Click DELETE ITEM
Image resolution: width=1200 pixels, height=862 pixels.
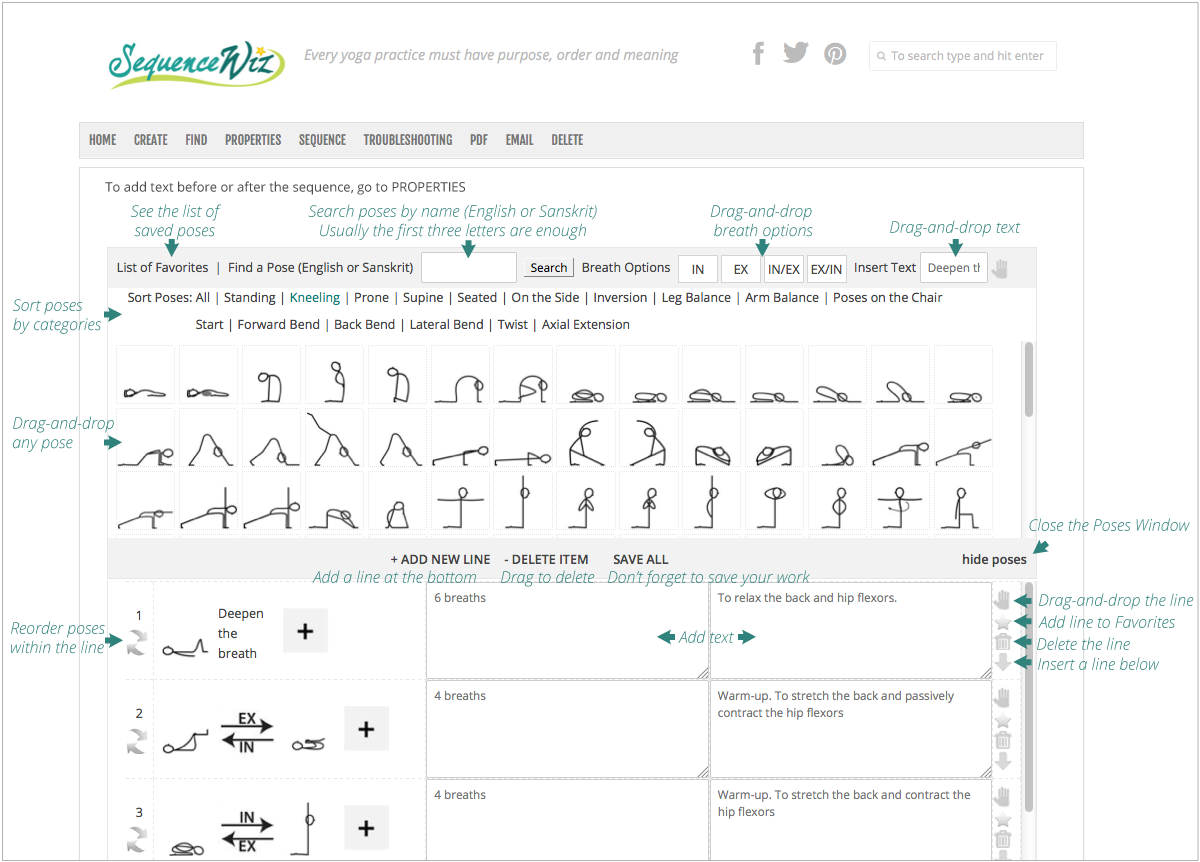(x=546, y=559)
